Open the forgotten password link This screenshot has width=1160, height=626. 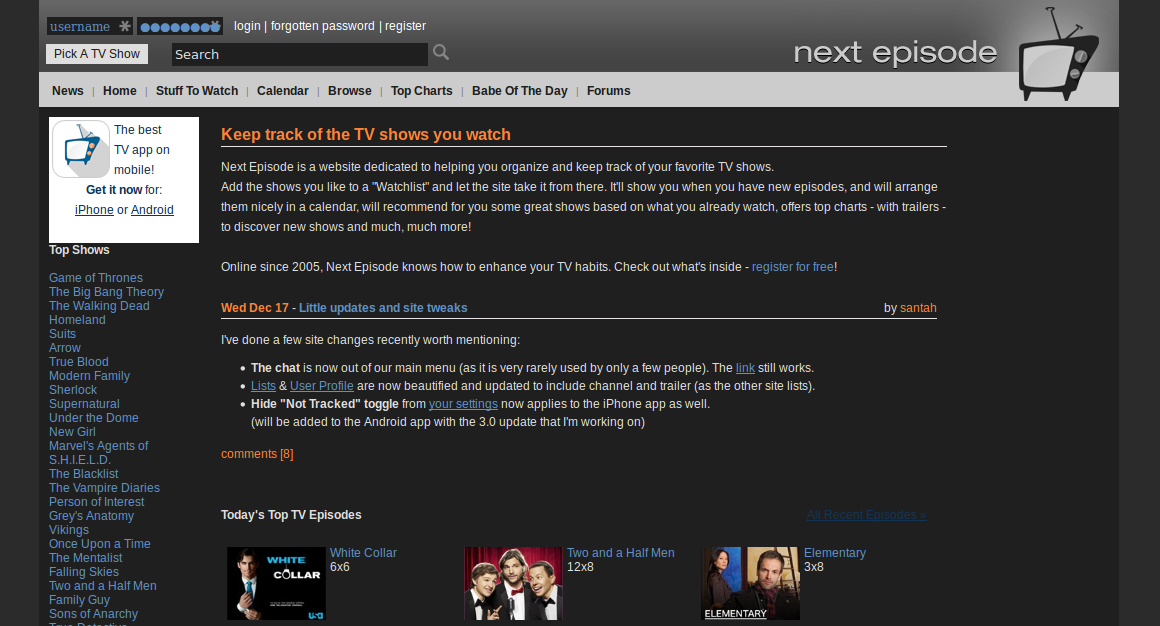(x=323, y=26)
